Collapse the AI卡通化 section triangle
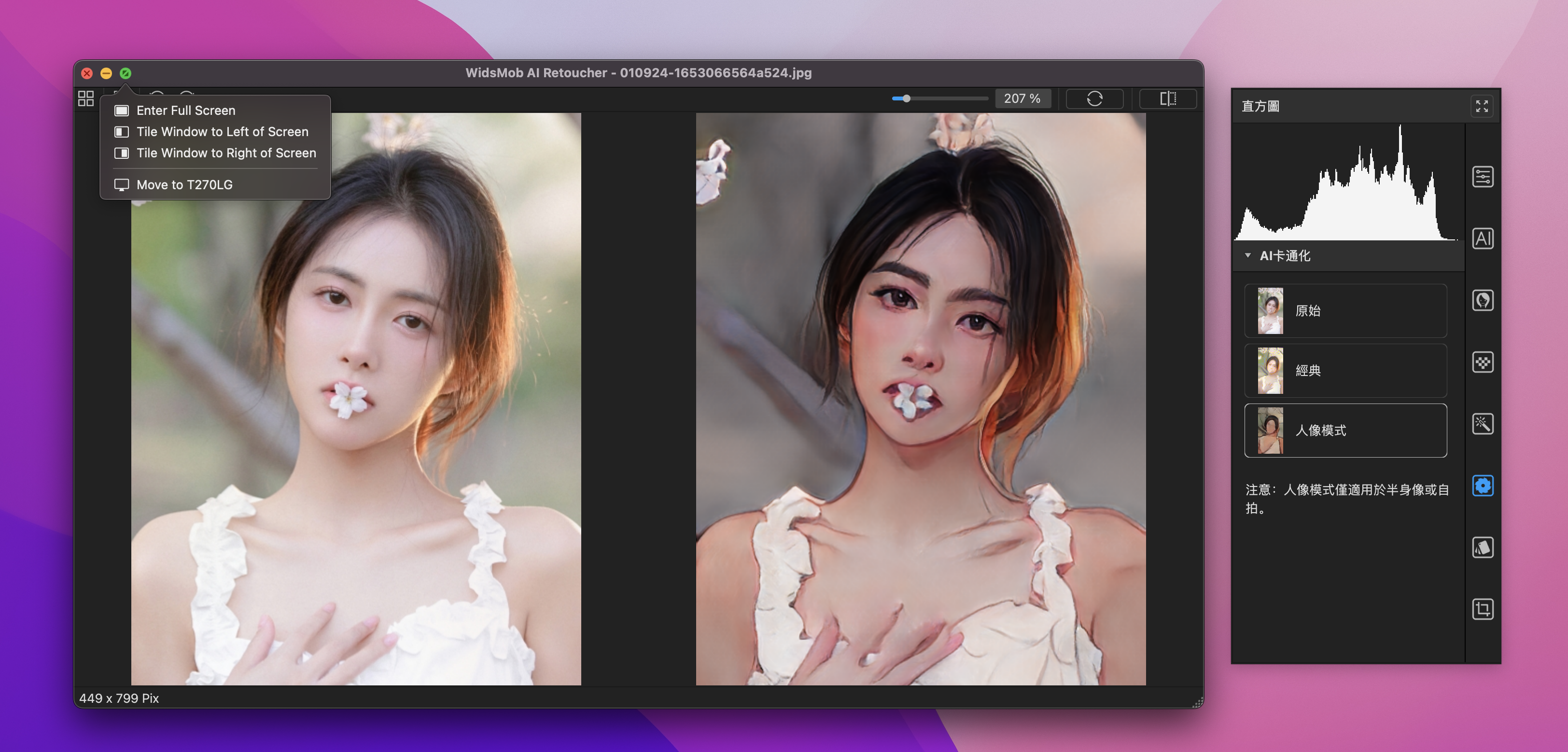 point(1247,255)
